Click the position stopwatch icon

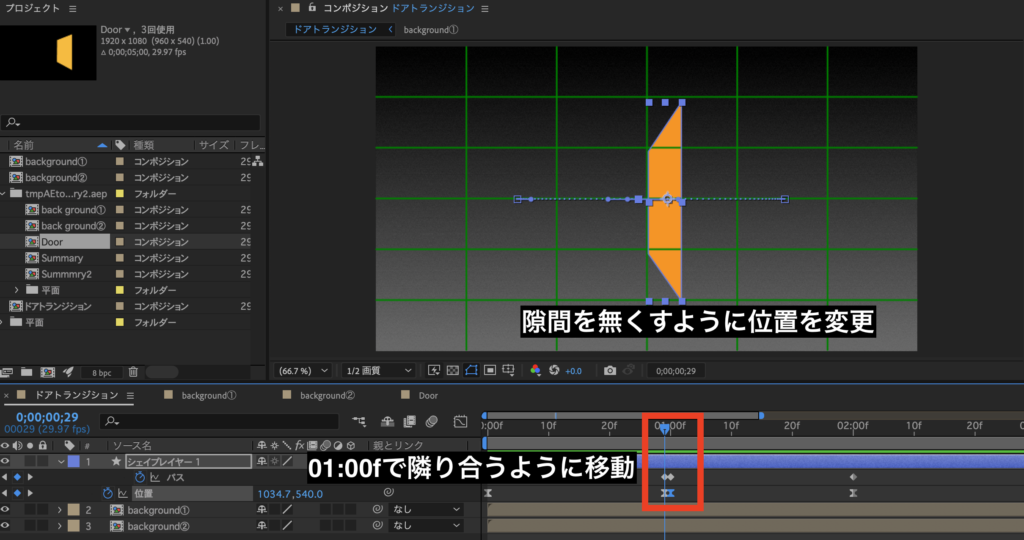point(107,493)
